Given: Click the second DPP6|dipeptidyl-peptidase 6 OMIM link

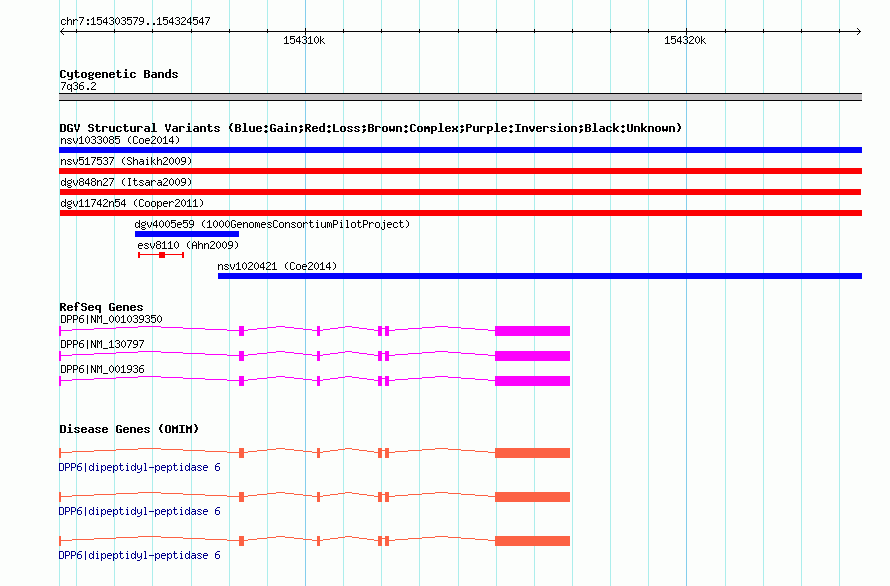Looking at the screenshot, I should point(140,512).
